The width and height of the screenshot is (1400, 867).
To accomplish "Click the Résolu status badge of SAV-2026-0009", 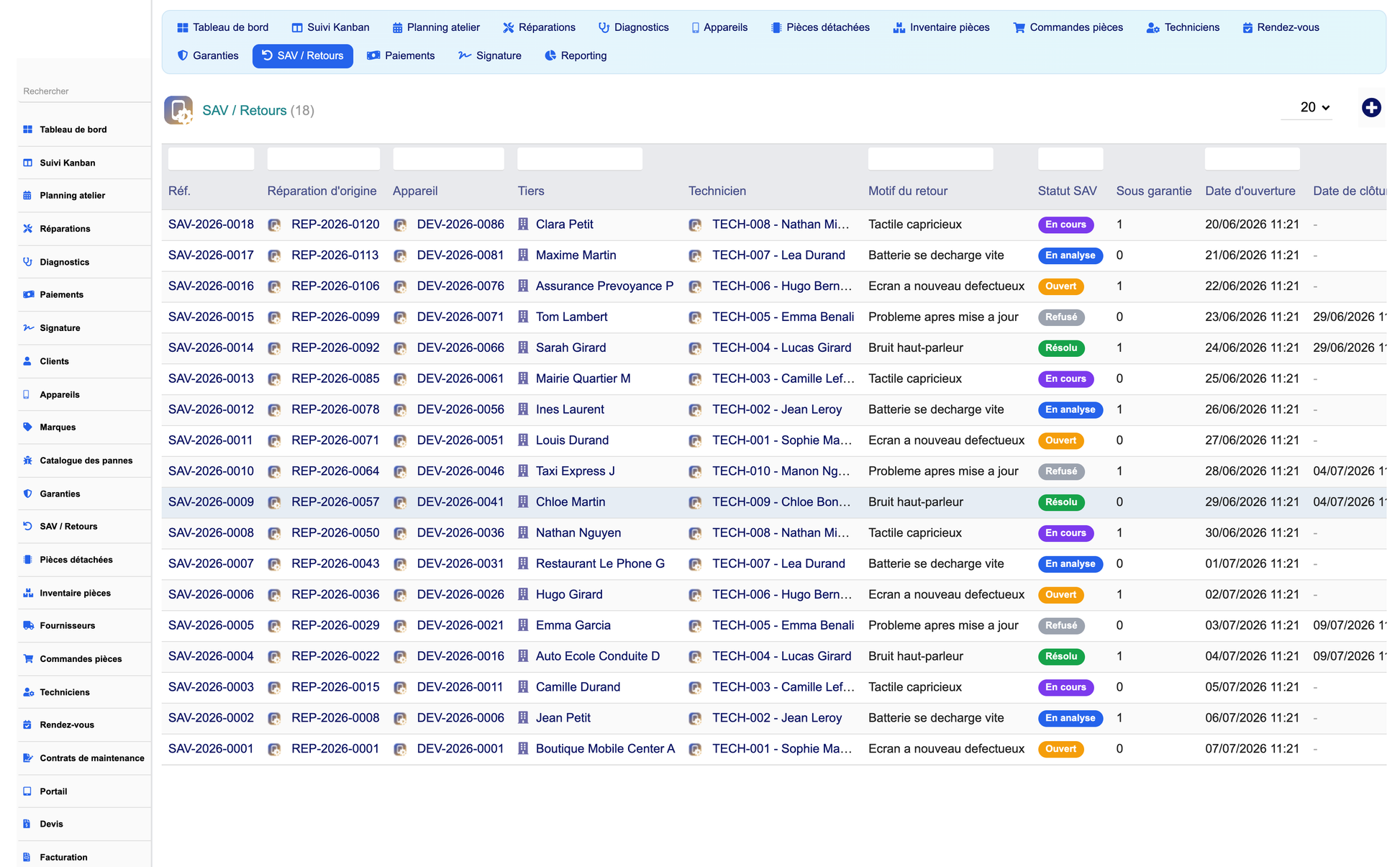I will (1061, 502).
